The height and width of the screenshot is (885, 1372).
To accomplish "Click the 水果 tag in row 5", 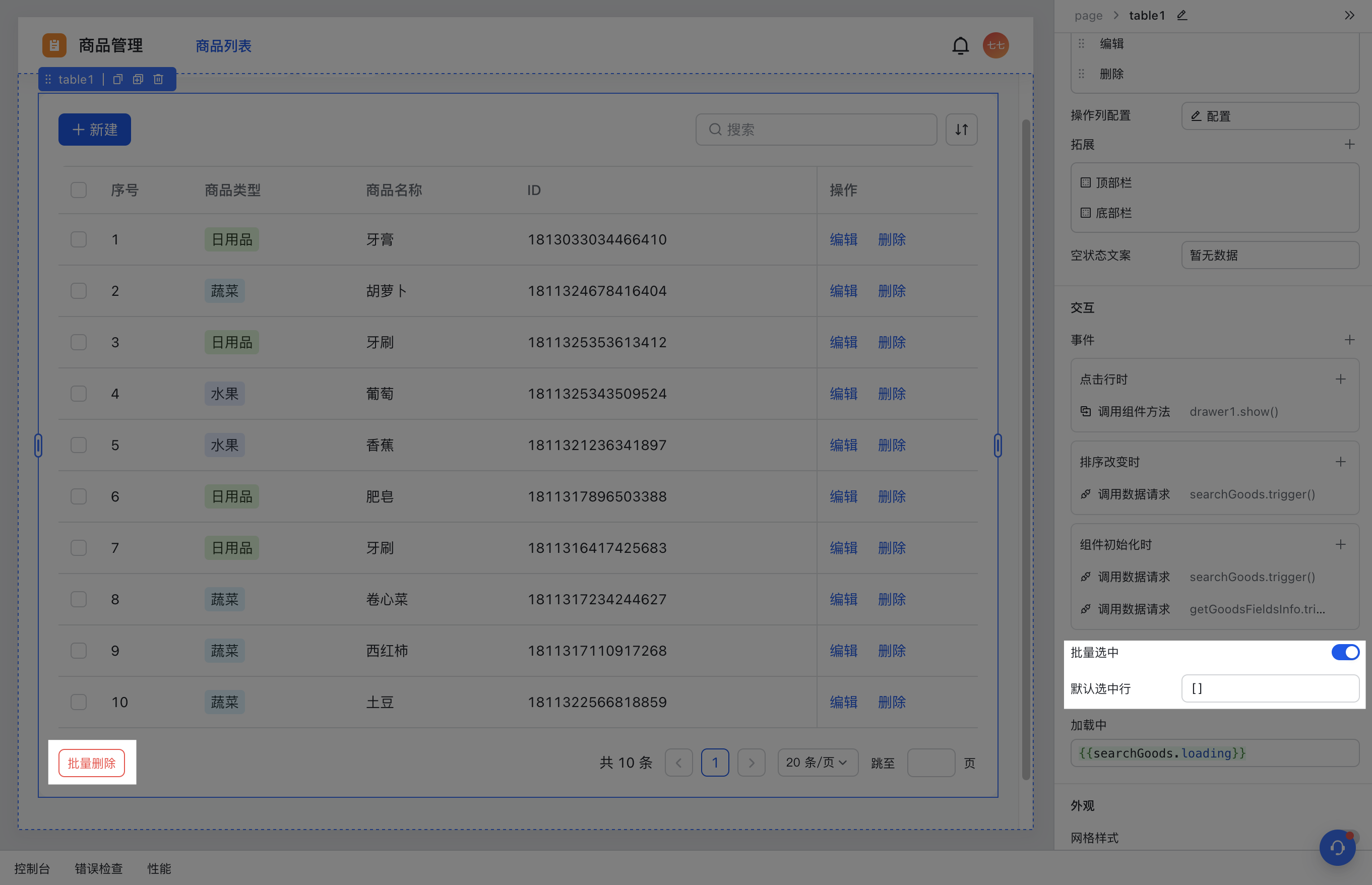I will tap(225, 446).
